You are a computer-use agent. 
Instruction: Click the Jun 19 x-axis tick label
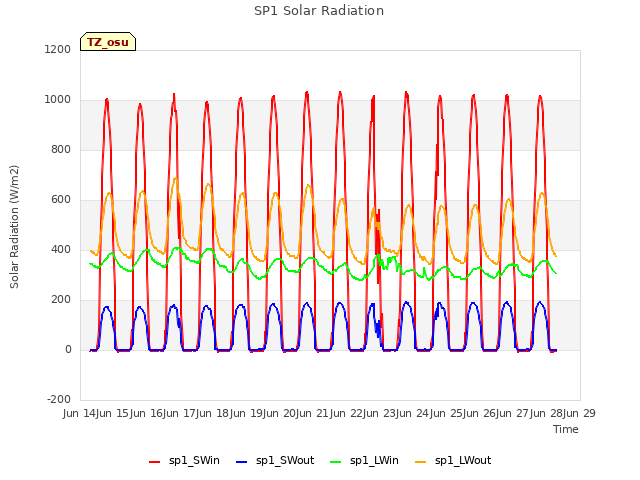coord(247,413)
